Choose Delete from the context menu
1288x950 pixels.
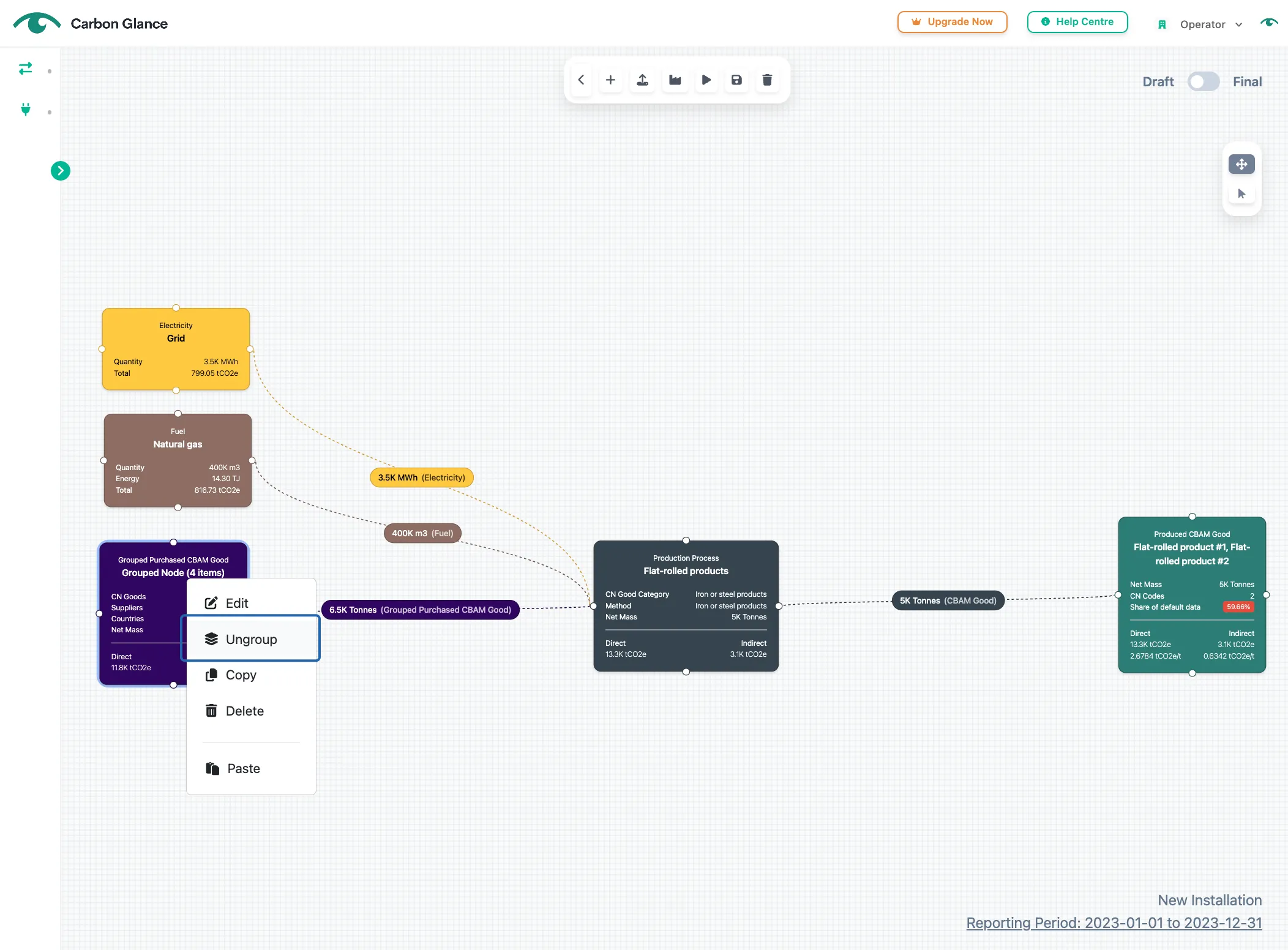(x=251, y=711)
